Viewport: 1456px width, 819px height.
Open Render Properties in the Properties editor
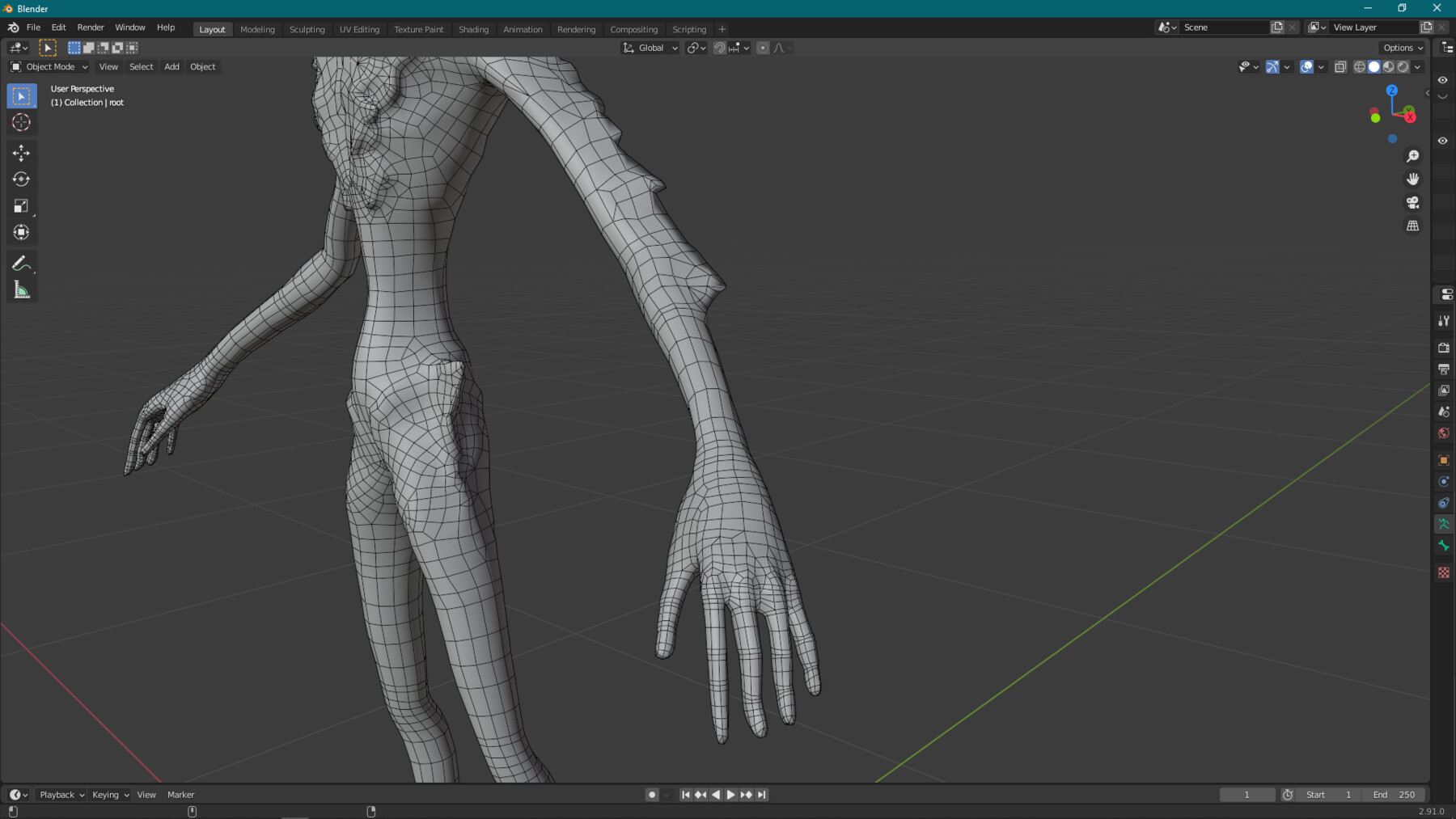1443,348
